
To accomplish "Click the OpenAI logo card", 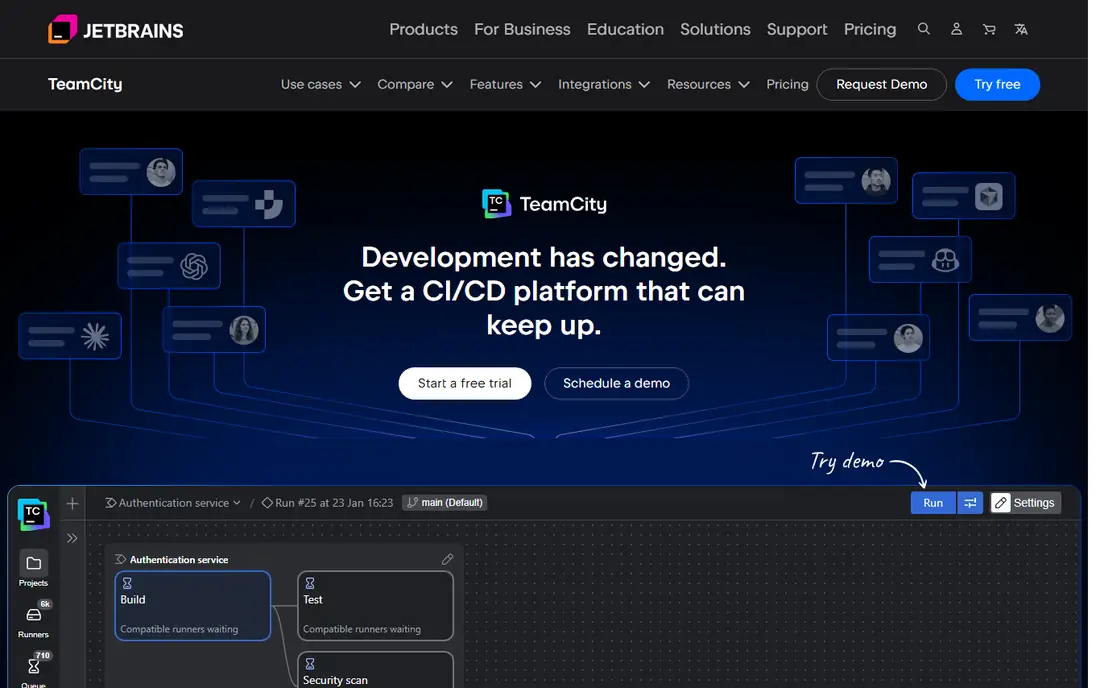I will [x=169, y=266].
